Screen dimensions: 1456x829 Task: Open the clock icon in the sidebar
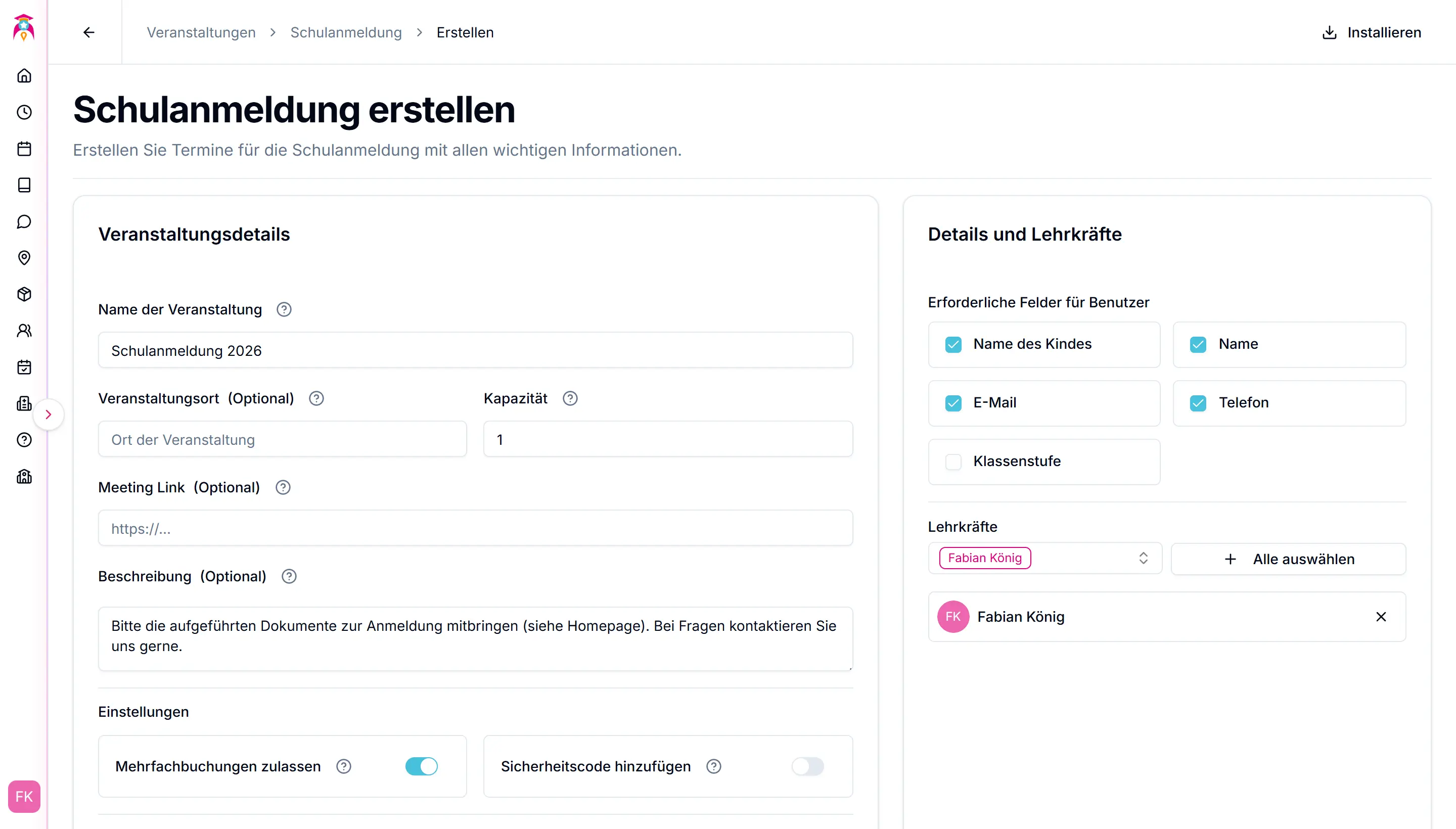24,112
